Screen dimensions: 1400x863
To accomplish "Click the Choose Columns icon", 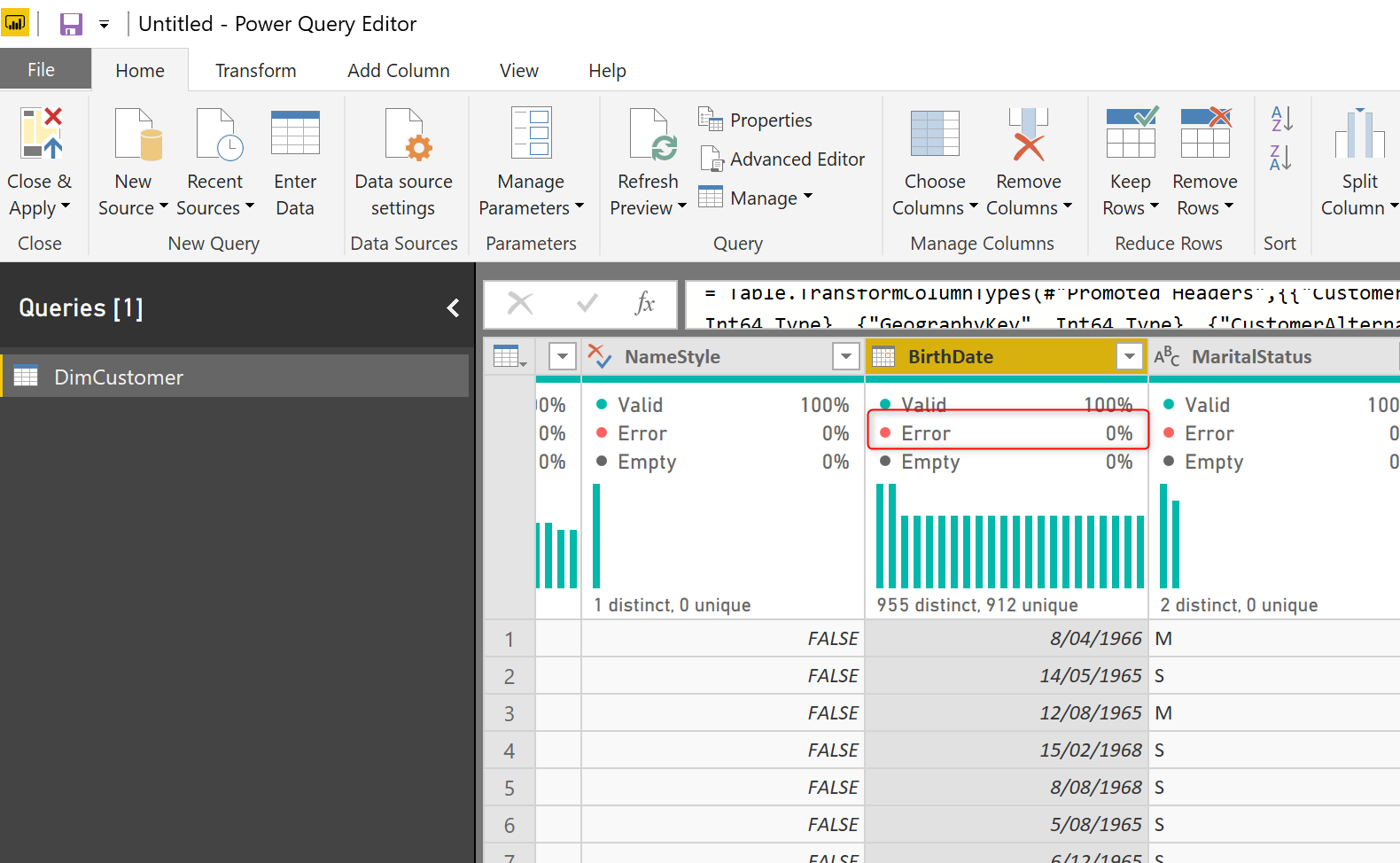I will 935,133.
